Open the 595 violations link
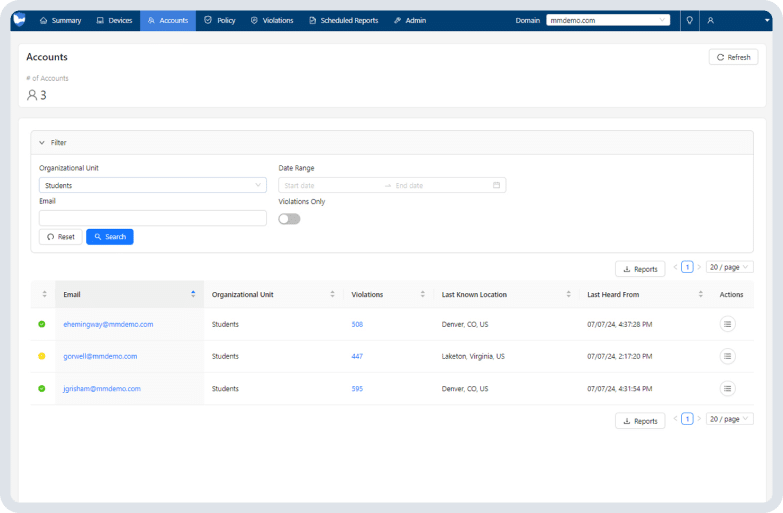 [x=357, y=389]
